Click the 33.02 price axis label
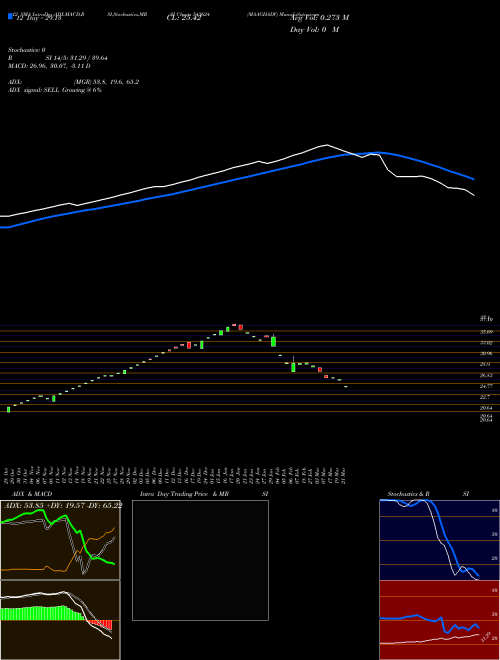The height and width of the screenshot is (660, 500). pyautogui.click(x=487, y=343)
